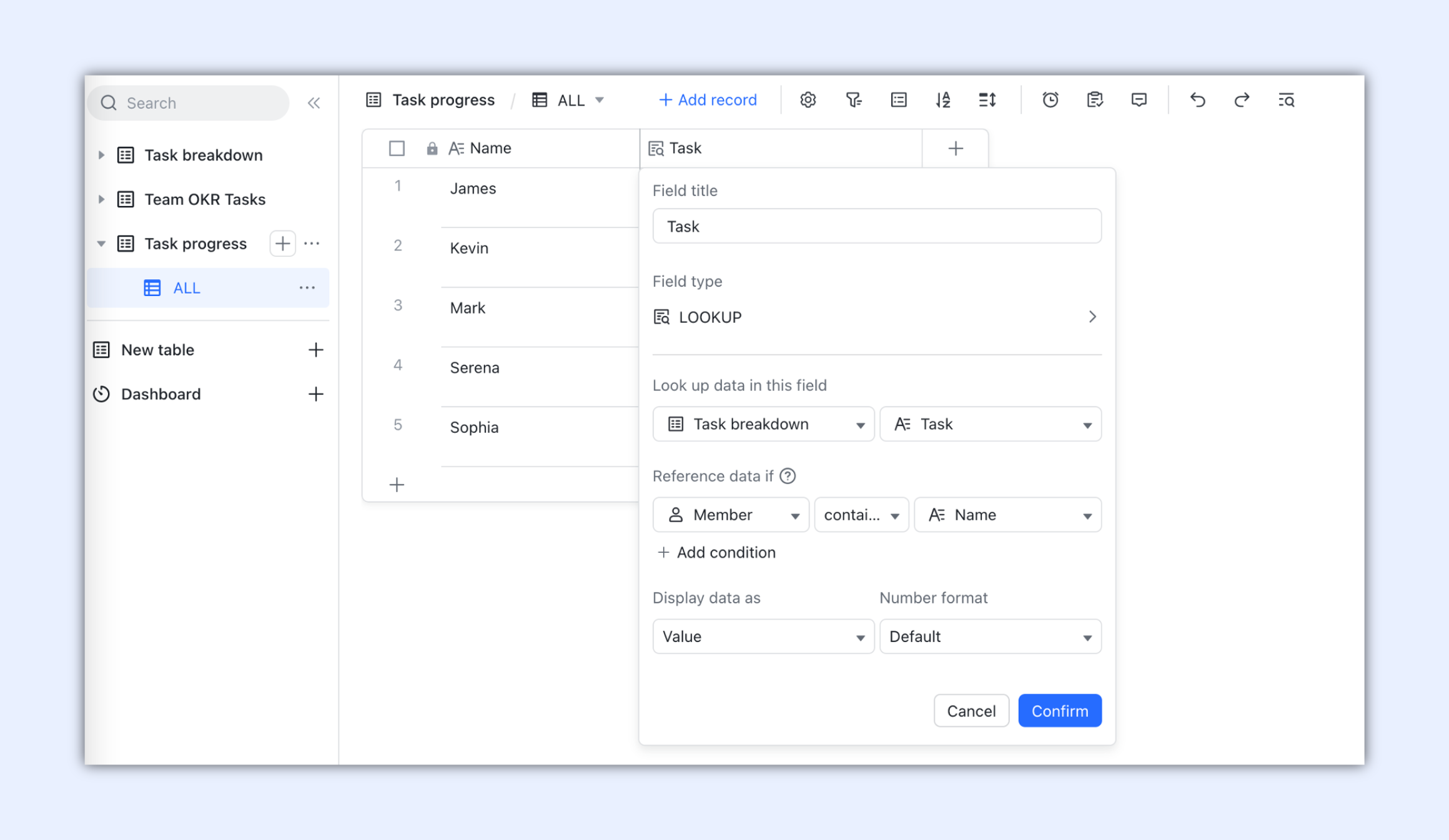Open the comments icon in toolbar

point(1139,100)
